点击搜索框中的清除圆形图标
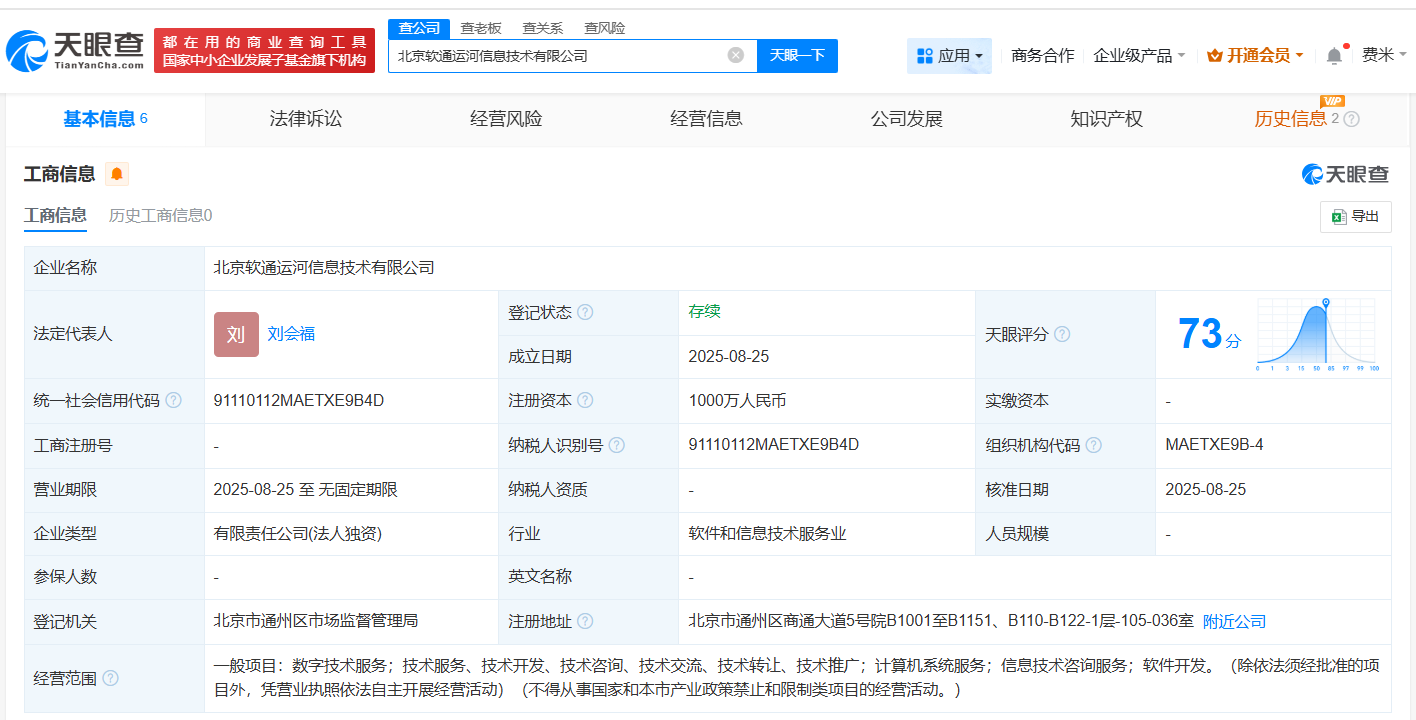The width and height of the screenshot is (1416, 720). coord(737,55)
